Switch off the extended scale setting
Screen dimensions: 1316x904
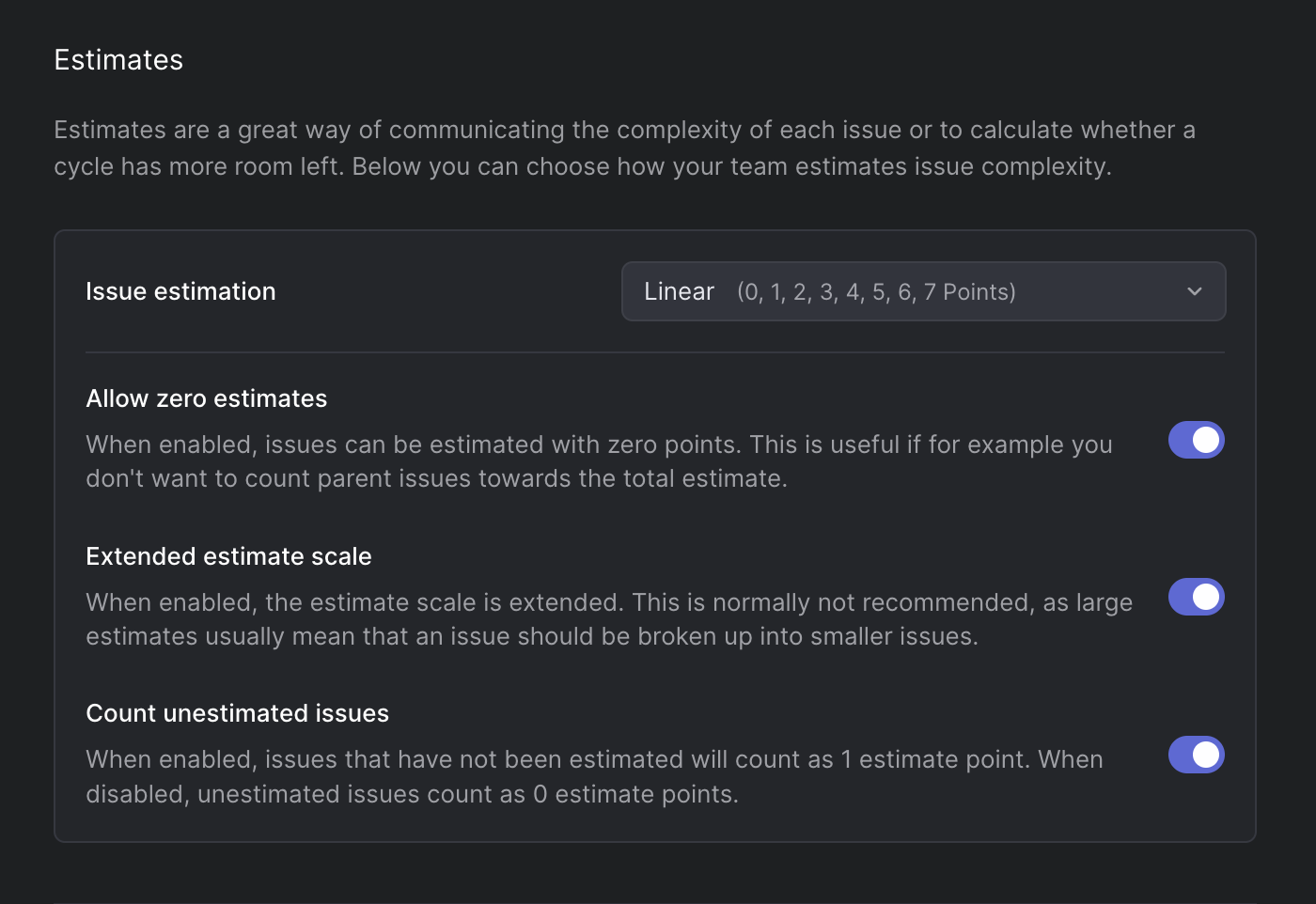pos(1196,597)
